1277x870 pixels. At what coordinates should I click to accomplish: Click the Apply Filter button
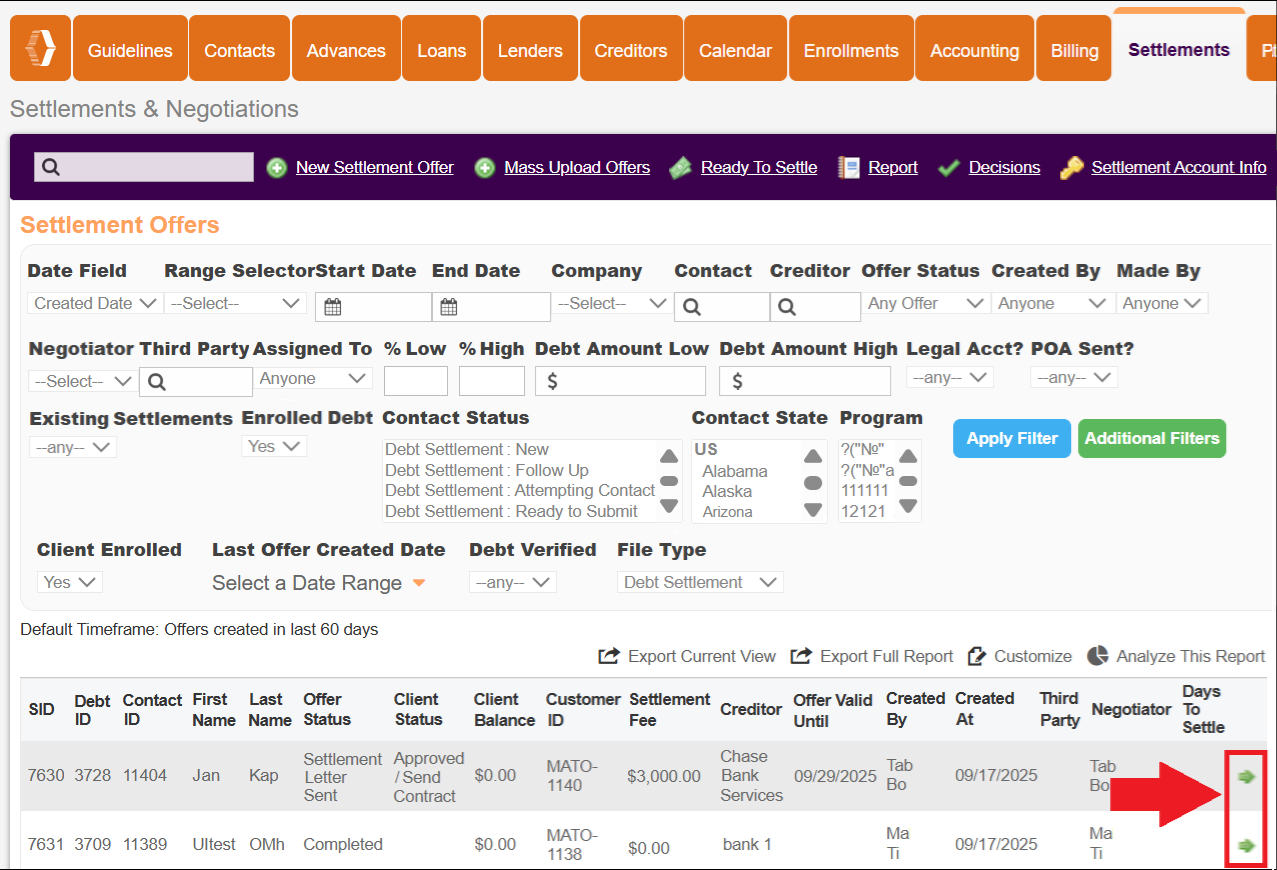pos(1012,438)
